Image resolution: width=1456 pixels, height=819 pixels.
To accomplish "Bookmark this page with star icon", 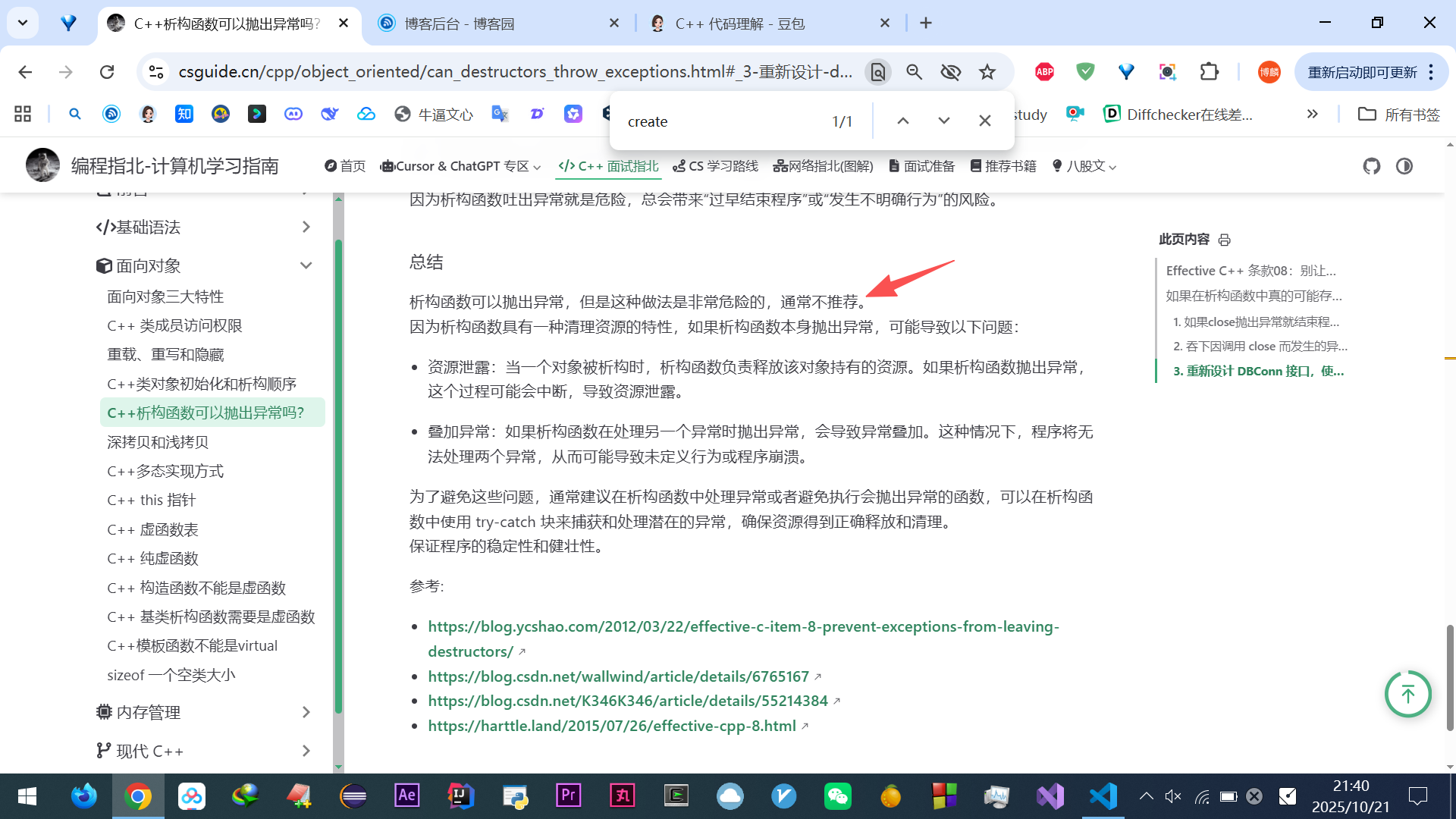I will click(987, 72).
